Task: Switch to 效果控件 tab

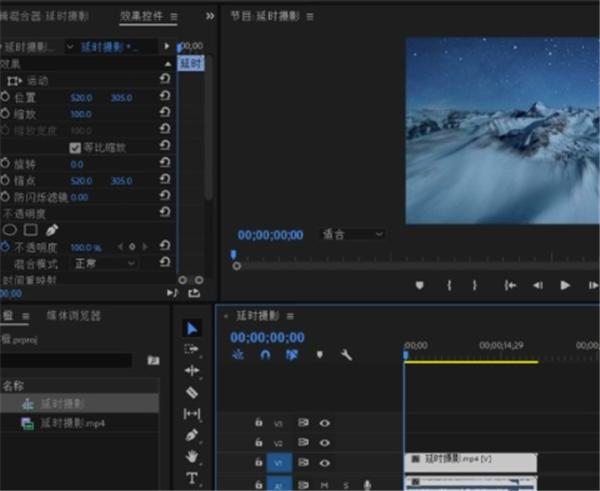Action: (x=142, y=16)
